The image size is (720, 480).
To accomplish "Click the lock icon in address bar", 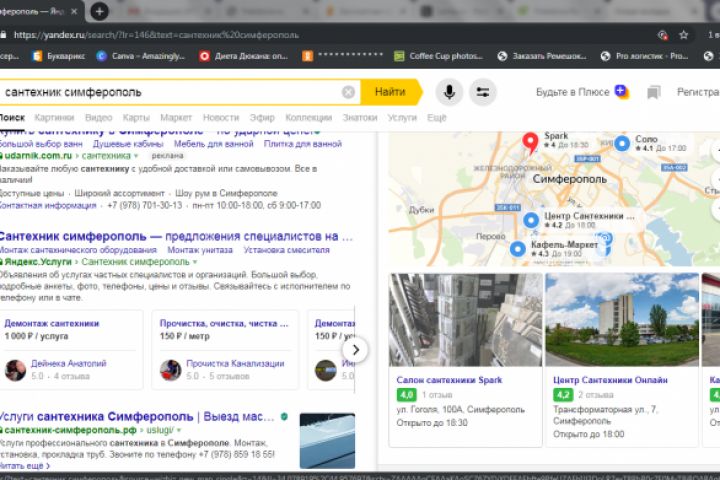I will click(x=3, y=35).
